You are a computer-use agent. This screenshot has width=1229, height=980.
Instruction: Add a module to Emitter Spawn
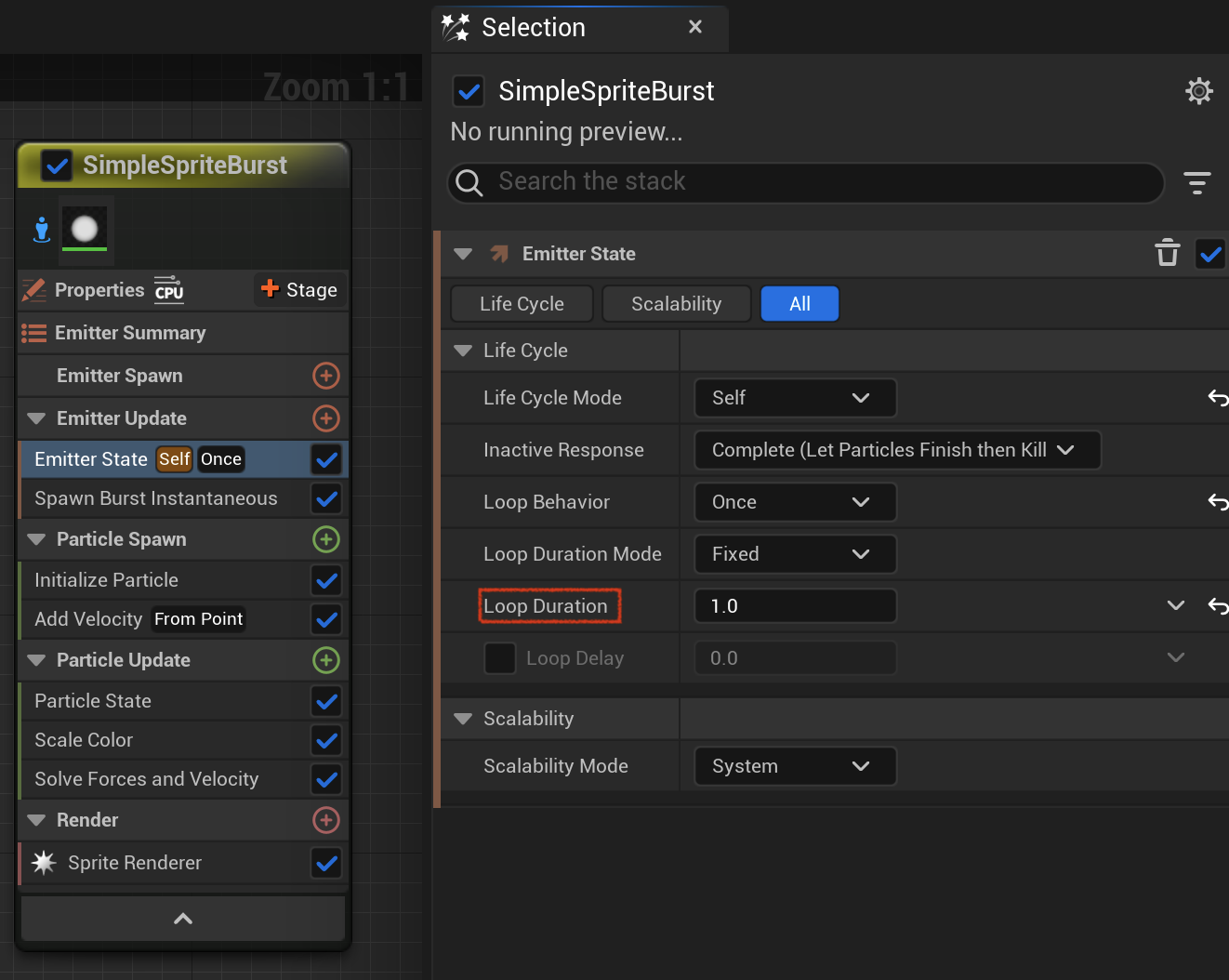click(325, 376)
